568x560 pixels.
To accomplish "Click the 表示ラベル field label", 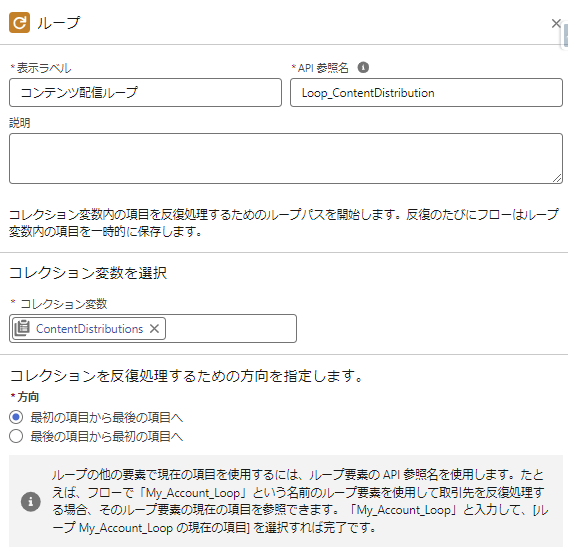I will [x=41, y=68].
